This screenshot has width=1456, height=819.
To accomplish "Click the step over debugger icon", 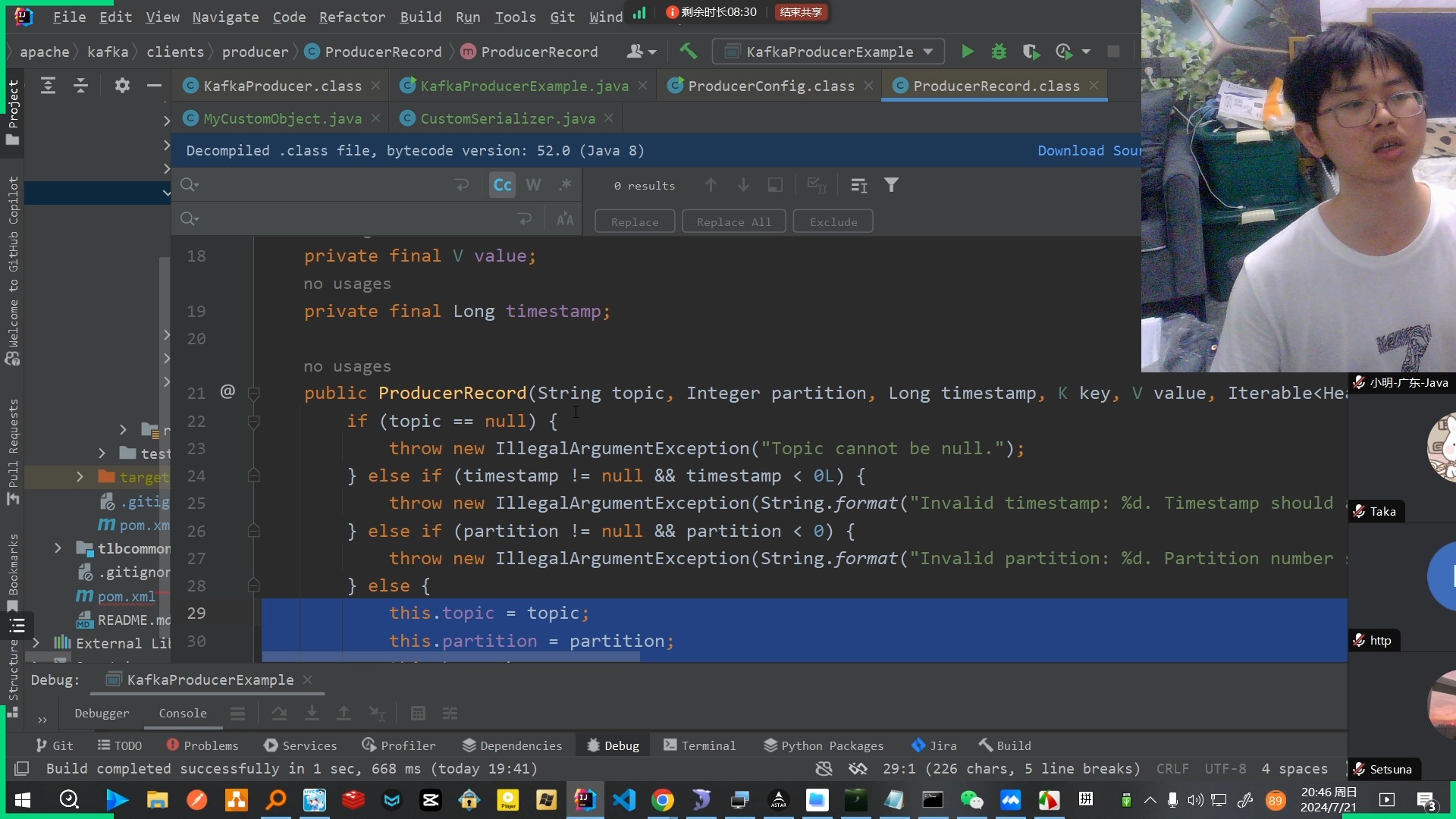I will (x=279, y=714).
